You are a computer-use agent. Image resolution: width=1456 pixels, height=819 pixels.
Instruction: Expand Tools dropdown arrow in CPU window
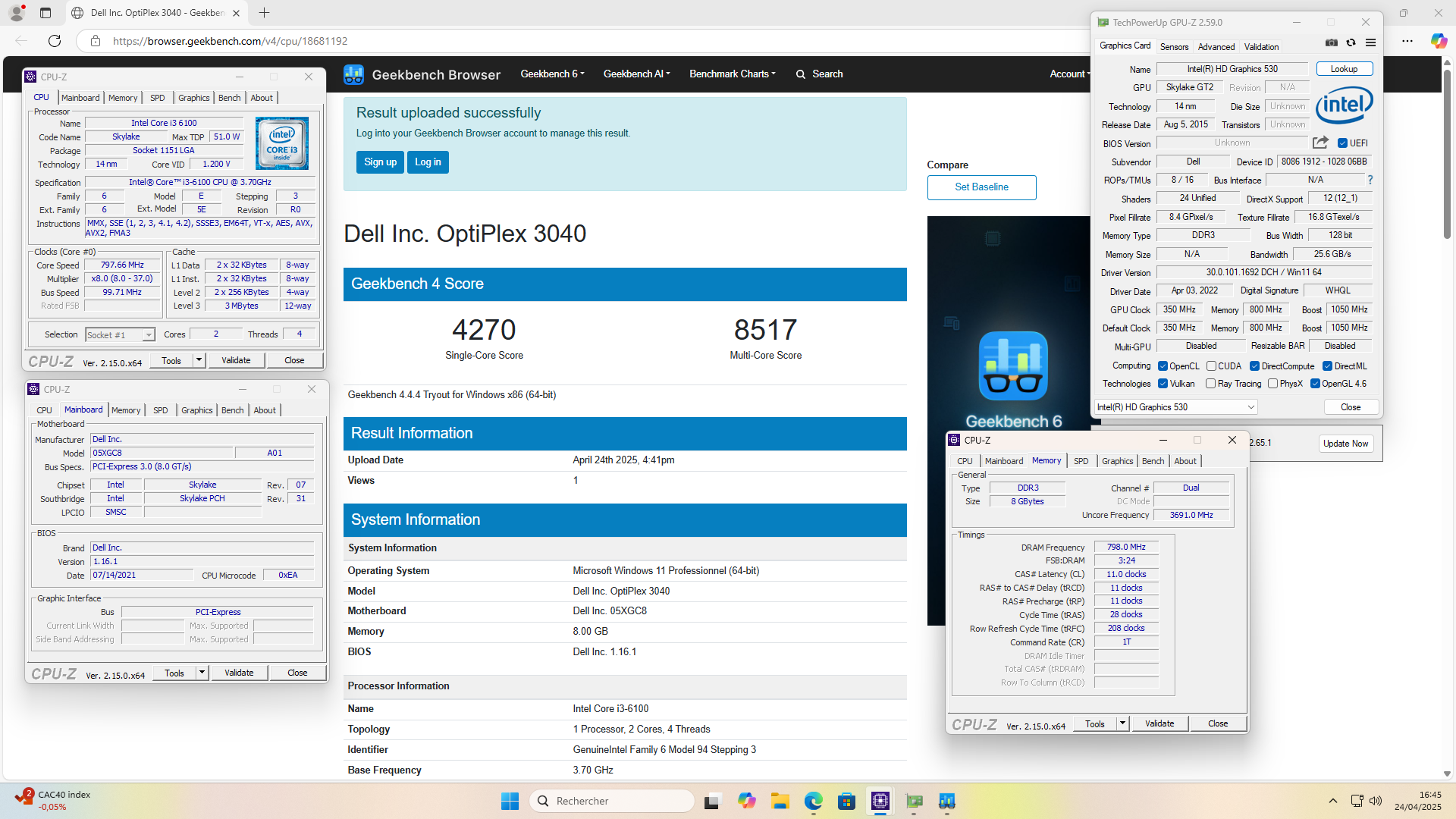tap(199, 360)
